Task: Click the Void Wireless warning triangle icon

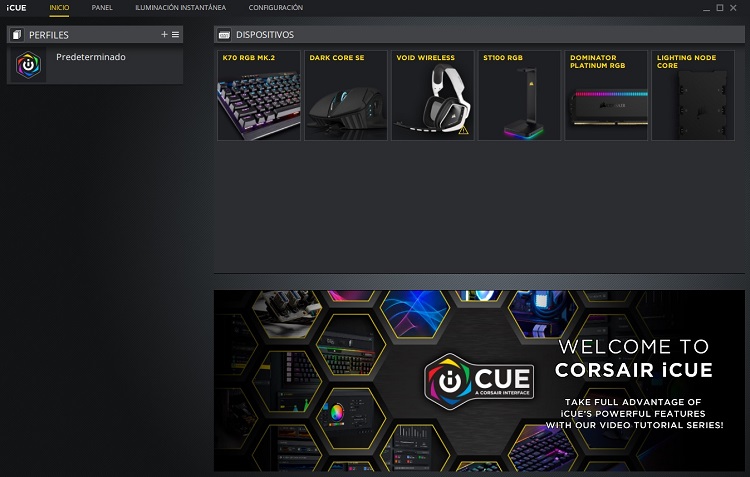Action: pos(463,131)
